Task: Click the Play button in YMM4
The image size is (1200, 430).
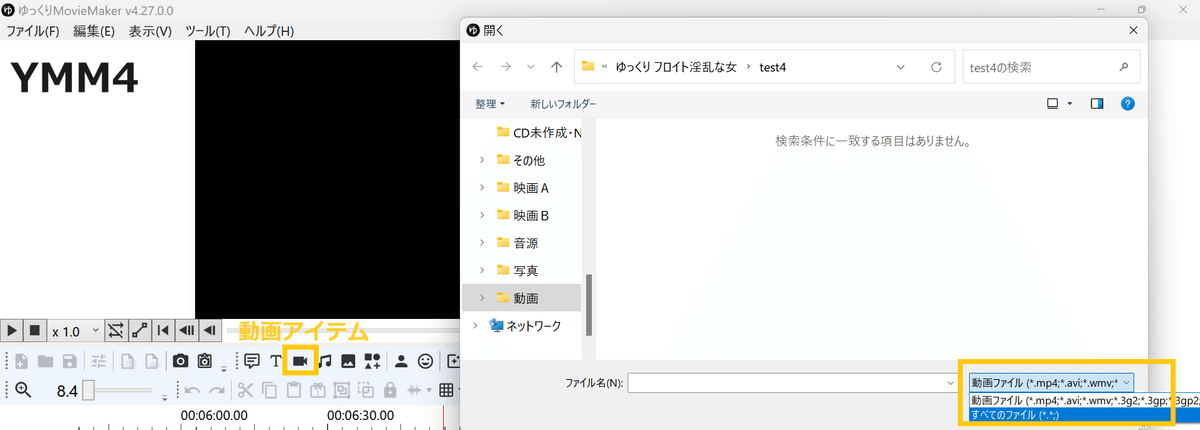Action: coord(12,330)
